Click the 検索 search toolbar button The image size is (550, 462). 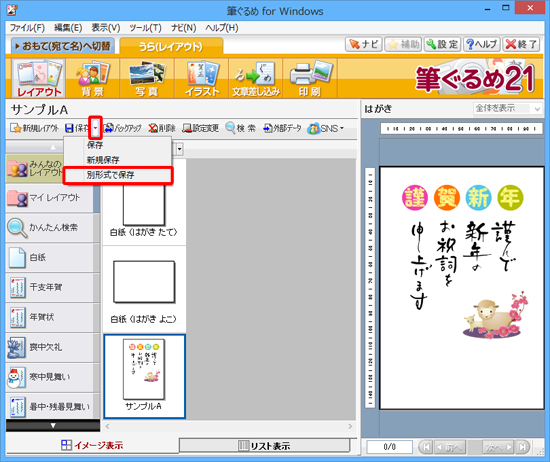click(240, 128)
